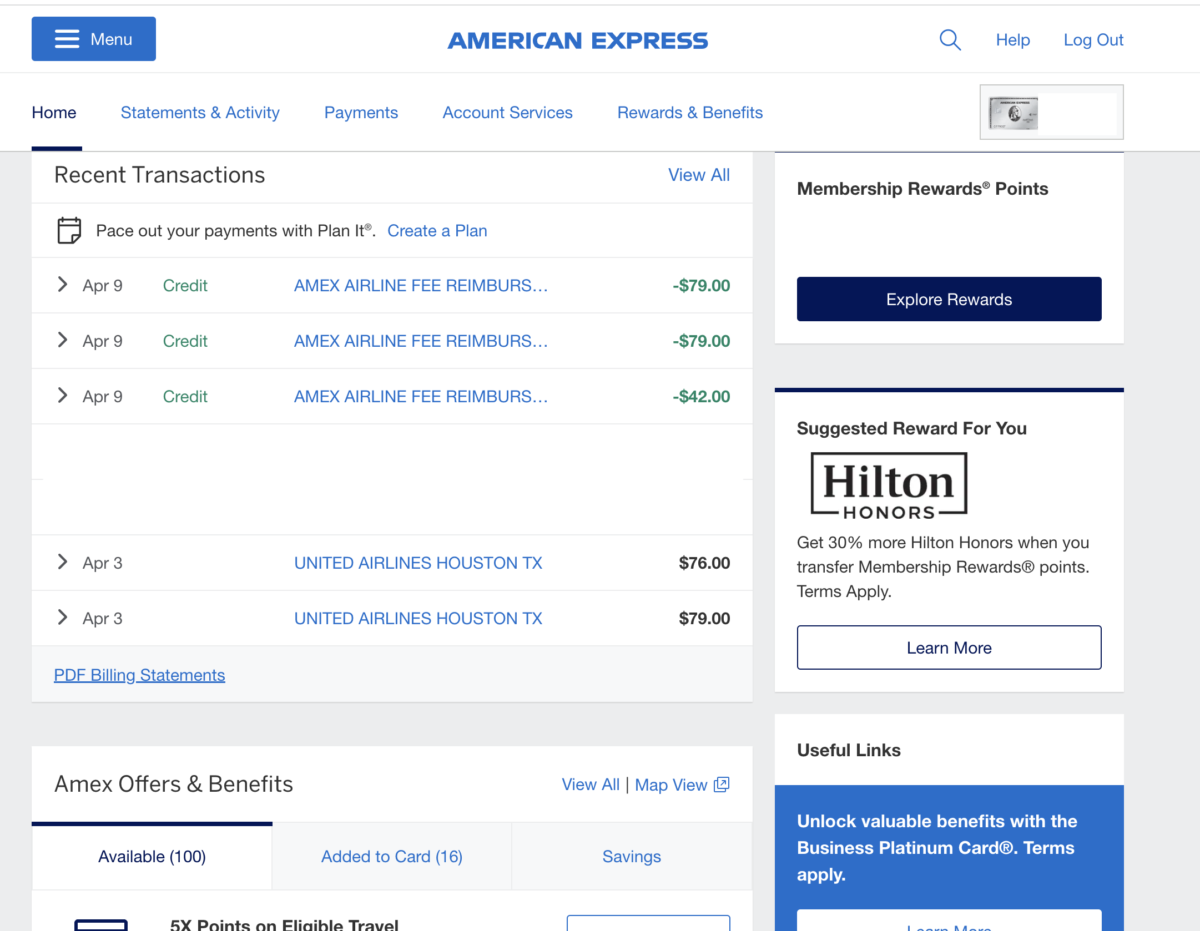Go to the Home tab
Screen dimensions: 1200x931
pyautogui.click(x=54, y=113)
